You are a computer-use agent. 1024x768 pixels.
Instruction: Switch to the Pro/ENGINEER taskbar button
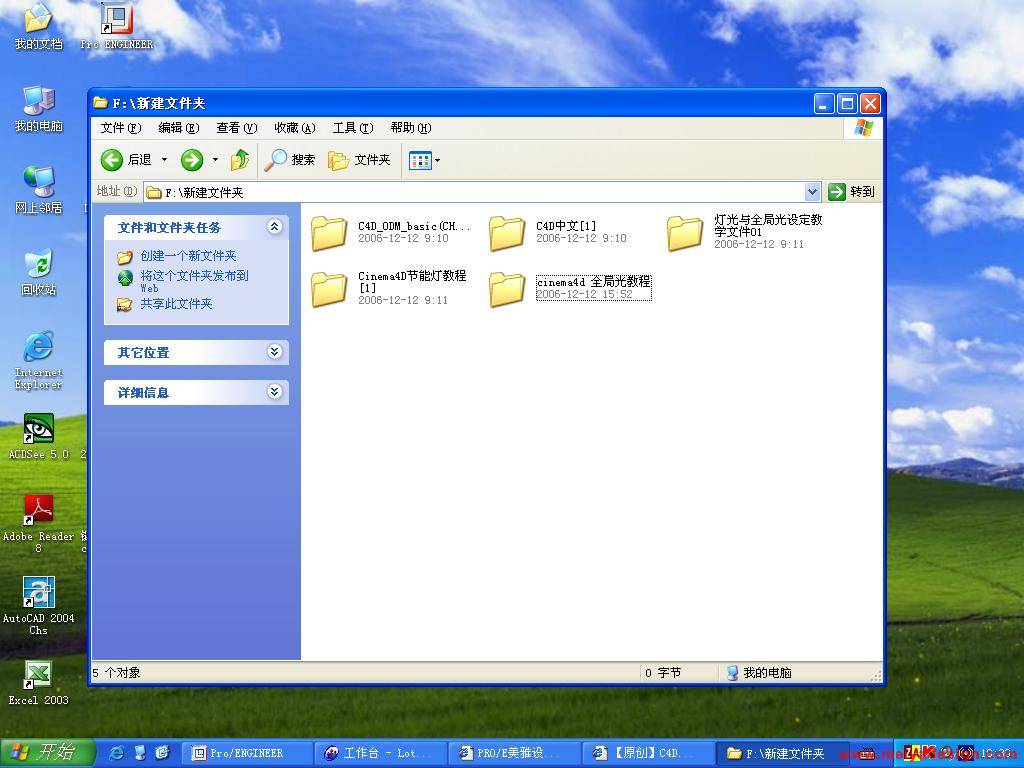pos(247,753)
